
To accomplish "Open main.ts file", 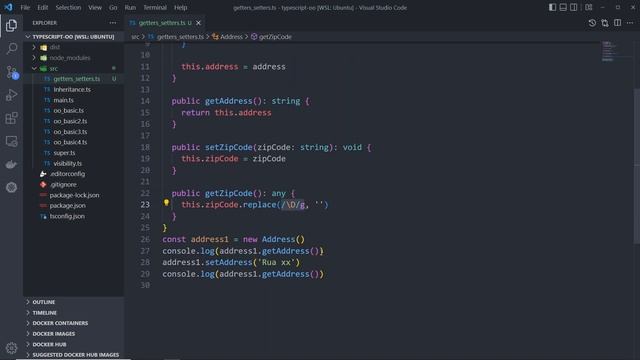I will click(x=73, y=100).
